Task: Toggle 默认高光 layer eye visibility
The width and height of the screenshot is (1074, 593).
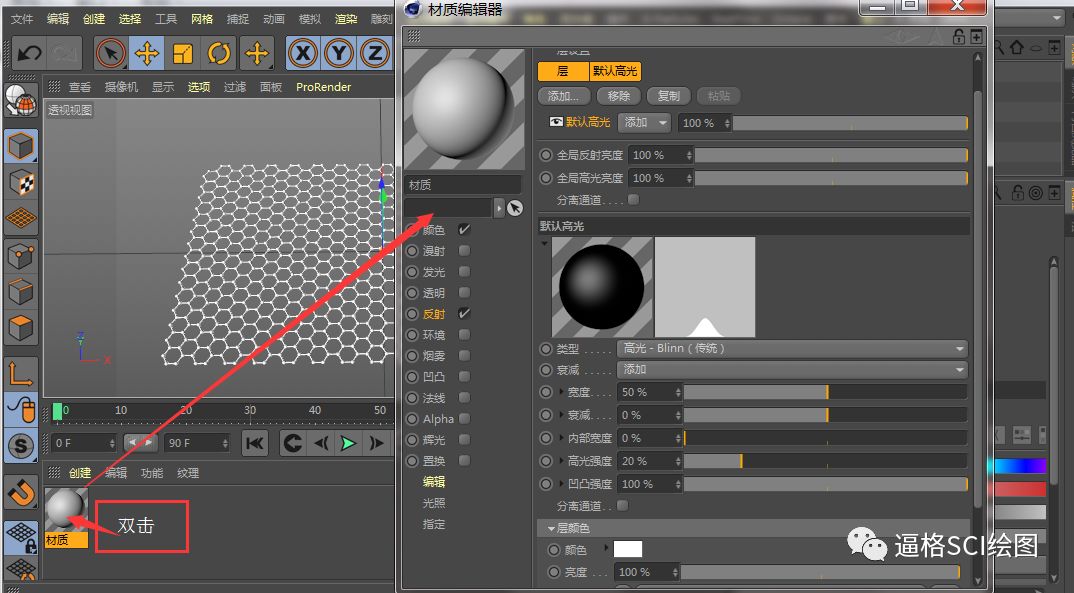Action: pyautogui.click(x=555, y=122)
